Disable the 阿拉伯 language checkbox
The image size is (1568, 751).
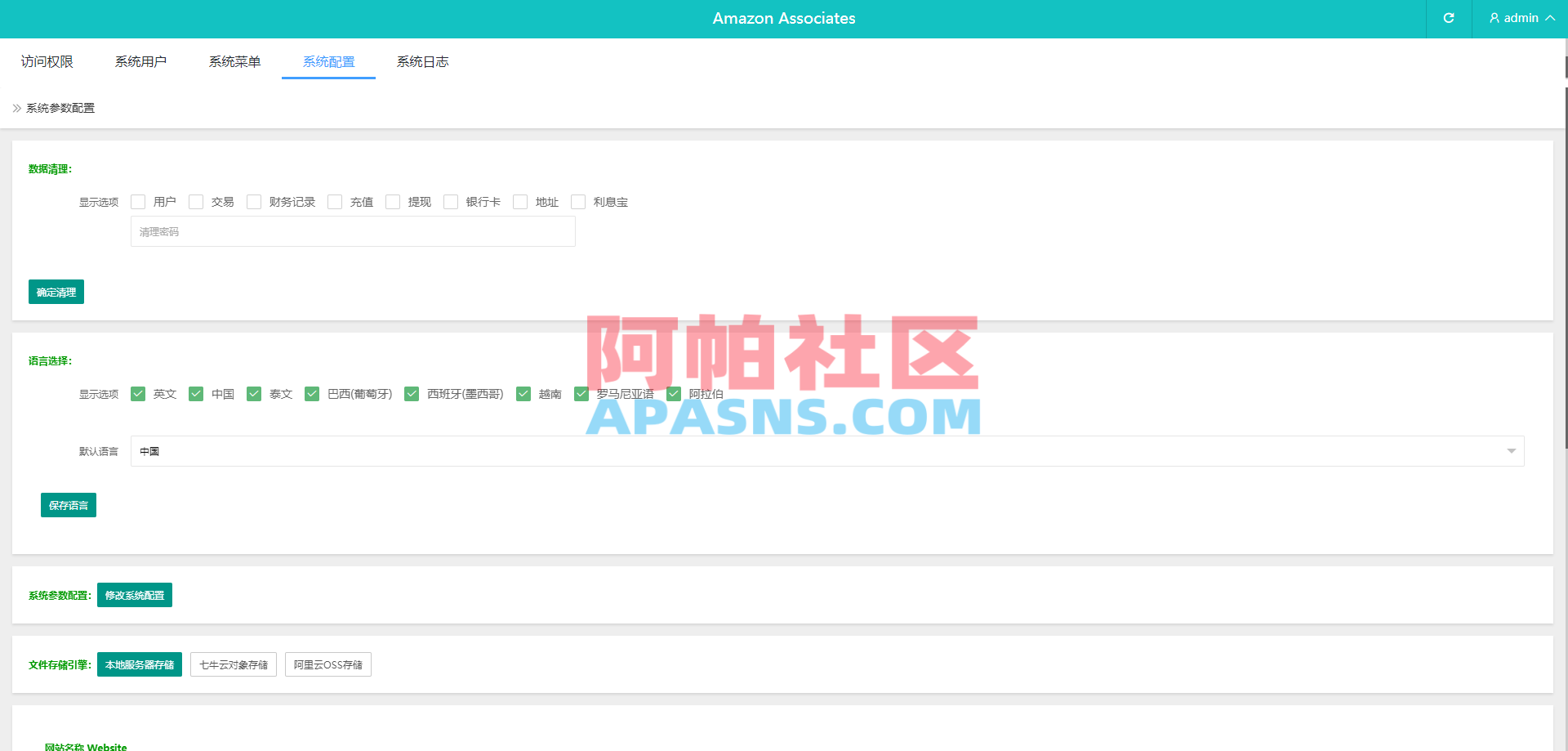click(674, 394)
